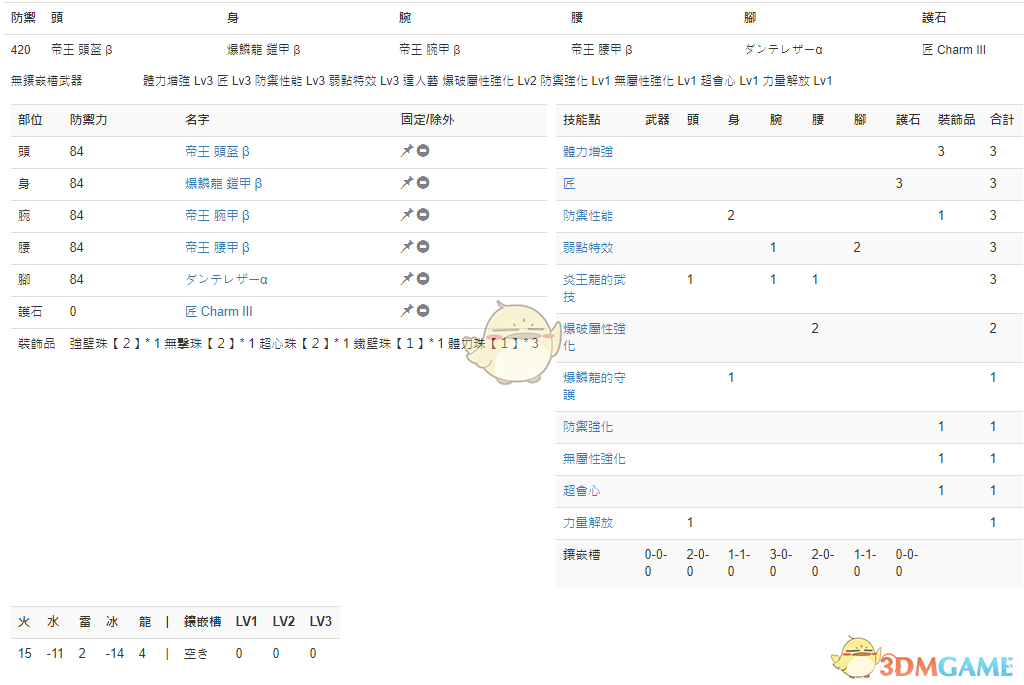Open the 帝王 腕甲 β link
The width and height of the screenshot is (1024, 685).
[217, 215]
